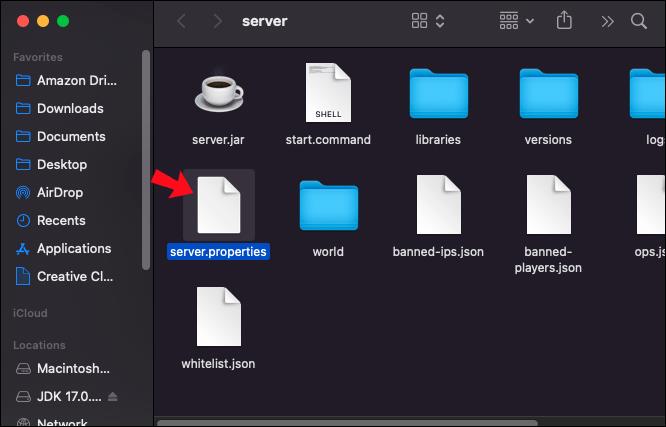Image resolution: width=666 pixels, height=427 pixels.
Task: Open the server.jar coffee cup file
Action: point(218,92)
